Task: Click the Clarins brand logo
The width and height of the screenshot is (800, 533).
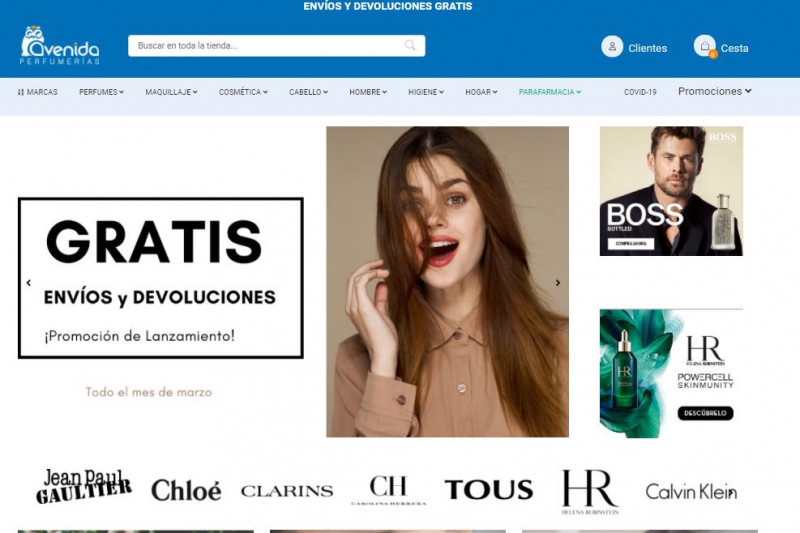Action: tap(287, 491)
